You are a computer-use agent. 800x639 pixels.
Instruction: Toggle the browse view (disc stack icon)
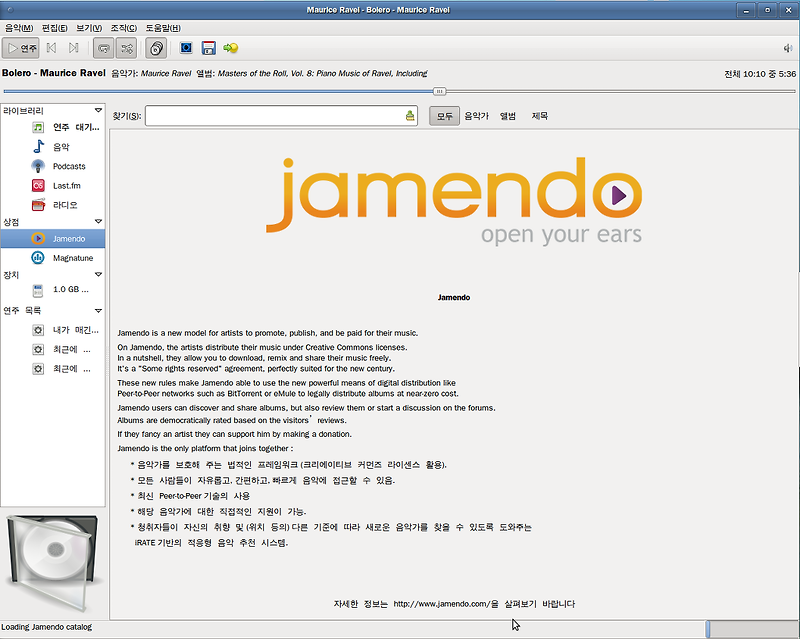point(156,48)
